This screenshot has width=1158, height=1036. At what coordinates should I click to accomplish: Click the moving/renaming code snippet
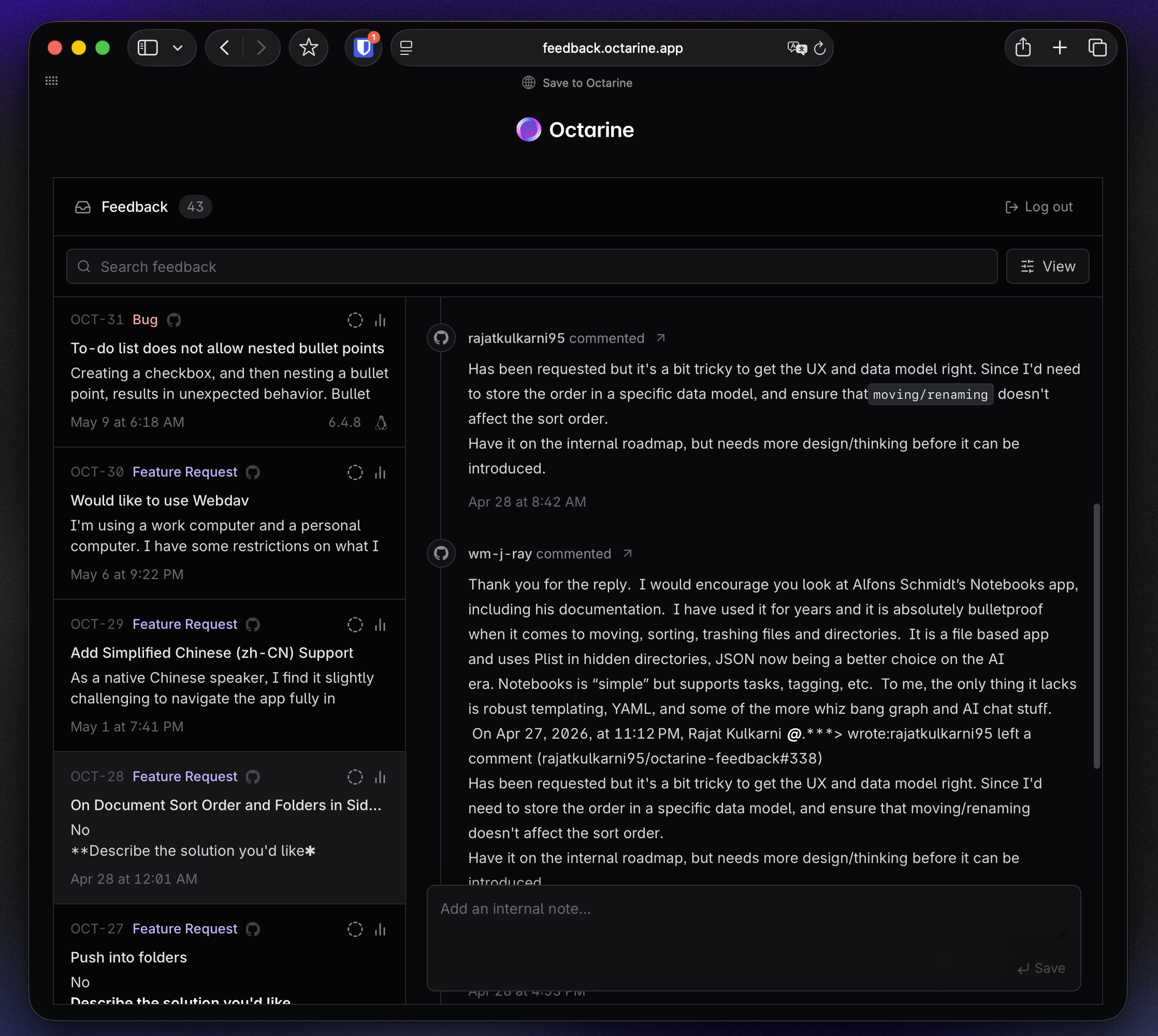[x=930, y=395]
